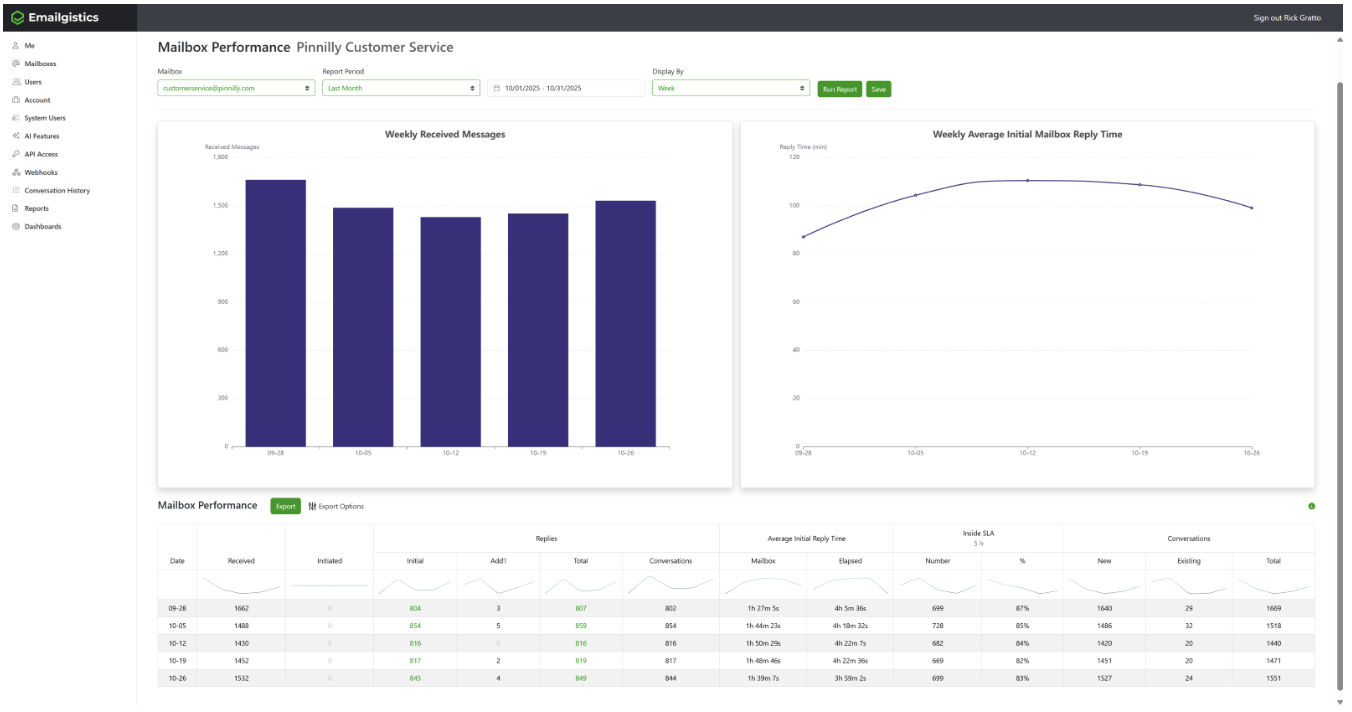Open Export Options
Viewport: 1352px width, 712px height.
[336, 506]
